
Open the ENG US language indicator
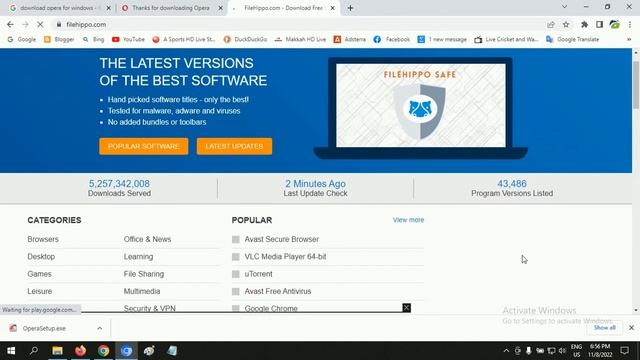pos(576,351)
